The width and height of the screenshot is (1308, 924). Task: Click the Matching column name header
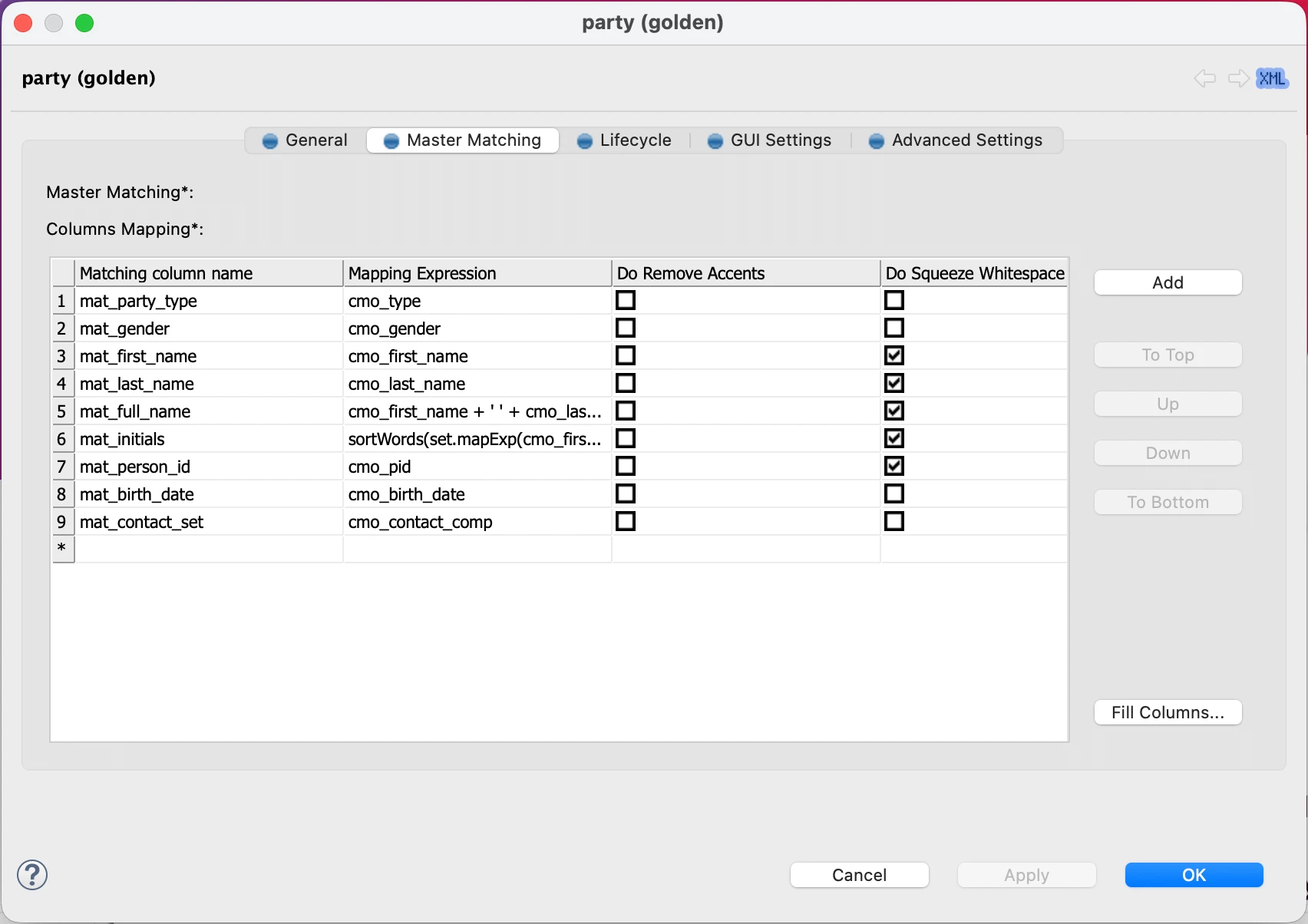pyautogui.click(x=209, y=273)
